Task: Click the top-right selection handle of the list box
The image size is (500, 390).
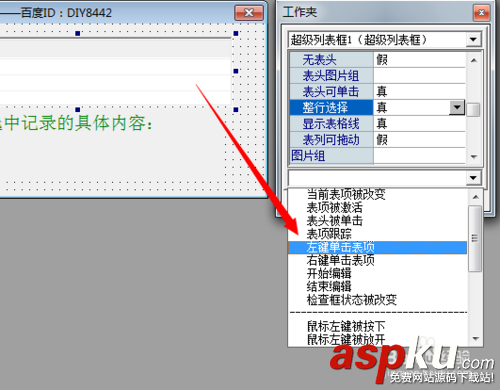Action: pos(236,33)
